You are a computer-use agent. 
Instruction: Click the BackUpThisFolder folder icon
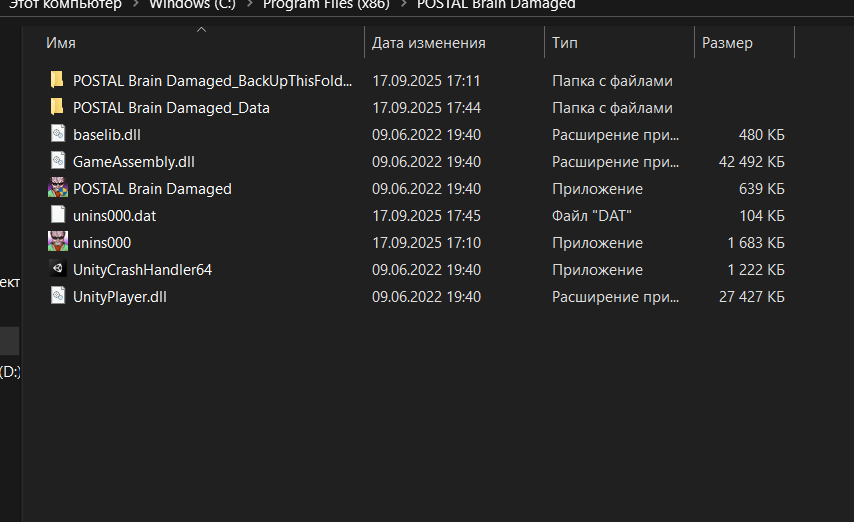57,80
